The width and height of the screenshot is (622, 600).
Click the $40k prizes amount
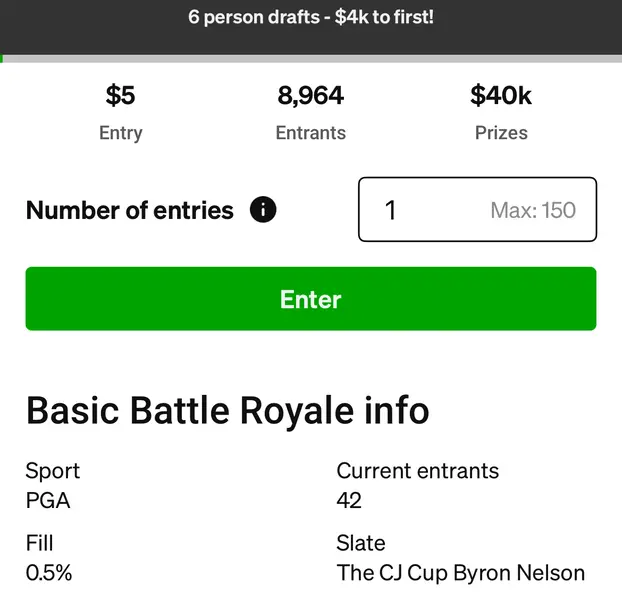pos(501,96)
